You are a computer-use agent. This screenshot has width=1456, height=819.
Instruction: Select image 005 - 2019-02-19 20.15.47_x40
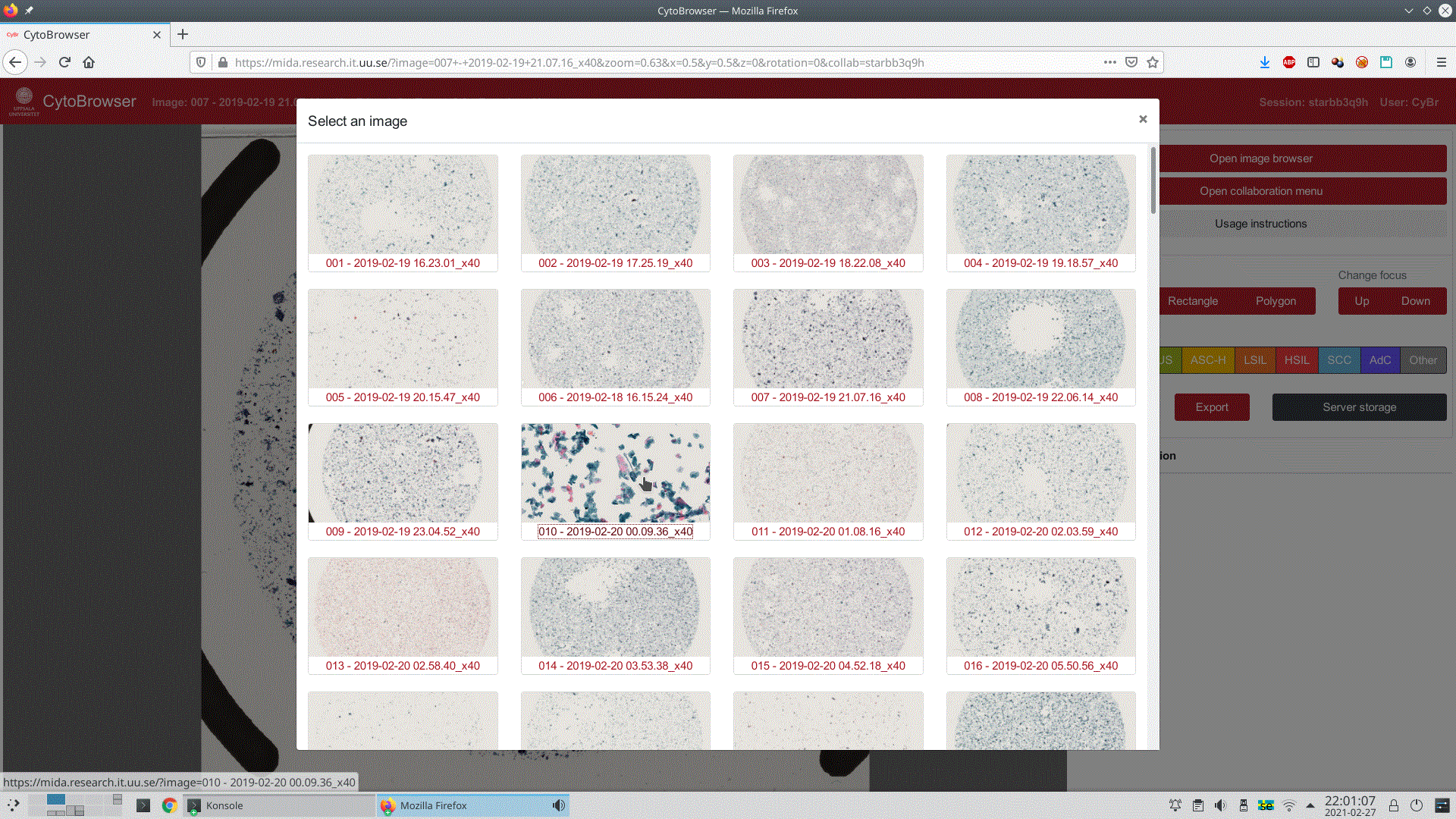tap(403, 347)
